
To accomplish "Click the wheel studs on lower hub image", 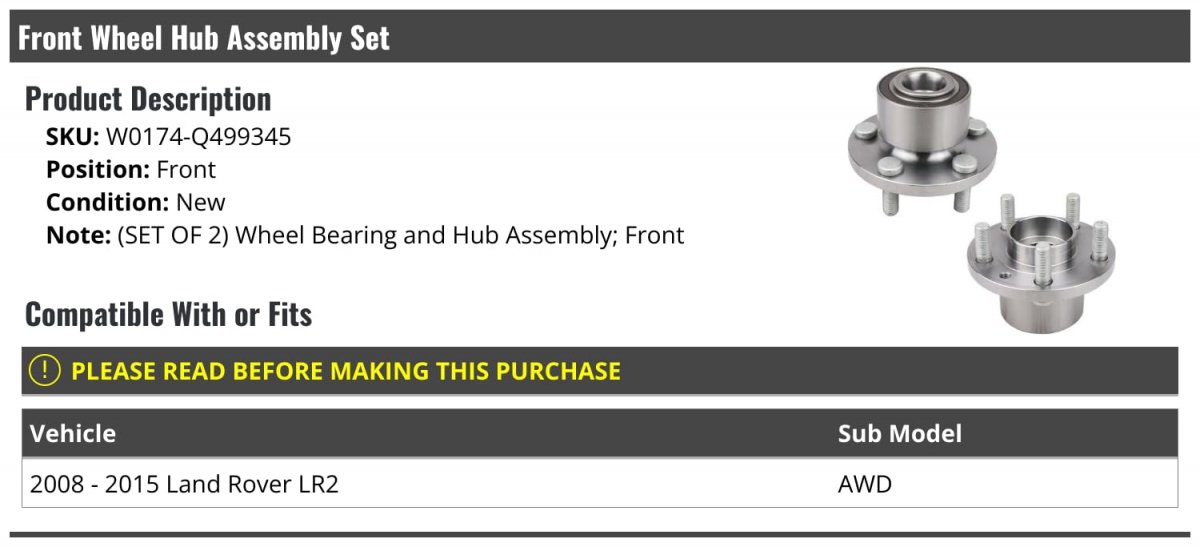I will tap(1072, 212).
